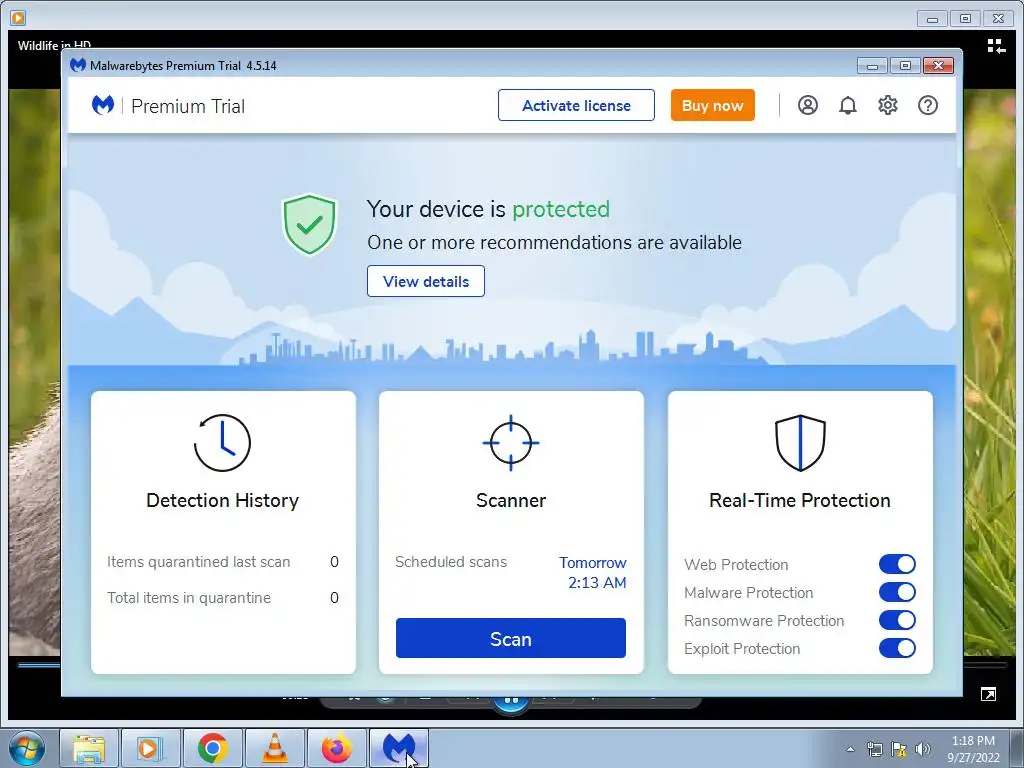The height and width of the screenshot is (768, 1024).
Task: Open Google Chrome from the taskbar
Action: click(212, 748)
